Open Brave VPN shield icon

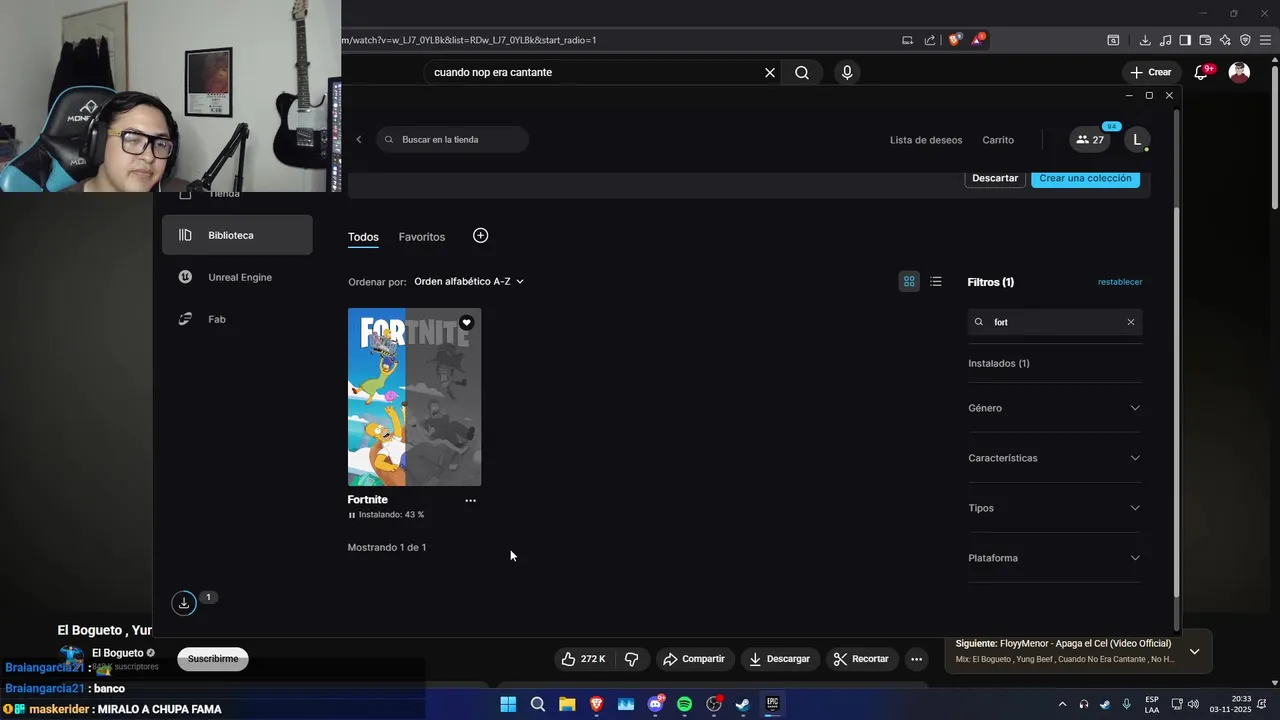1245,40
